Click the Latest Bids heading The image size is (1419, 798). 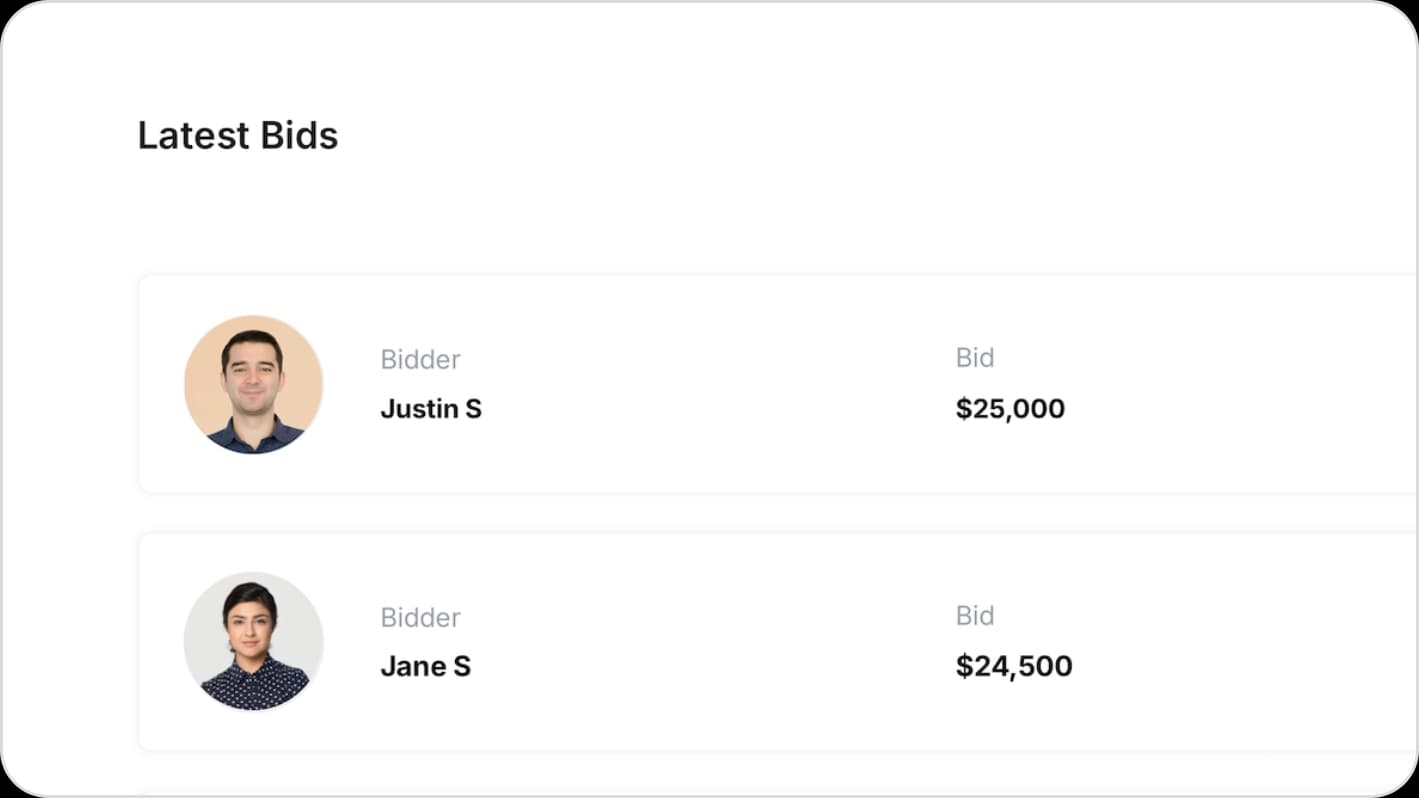[238, 136]
